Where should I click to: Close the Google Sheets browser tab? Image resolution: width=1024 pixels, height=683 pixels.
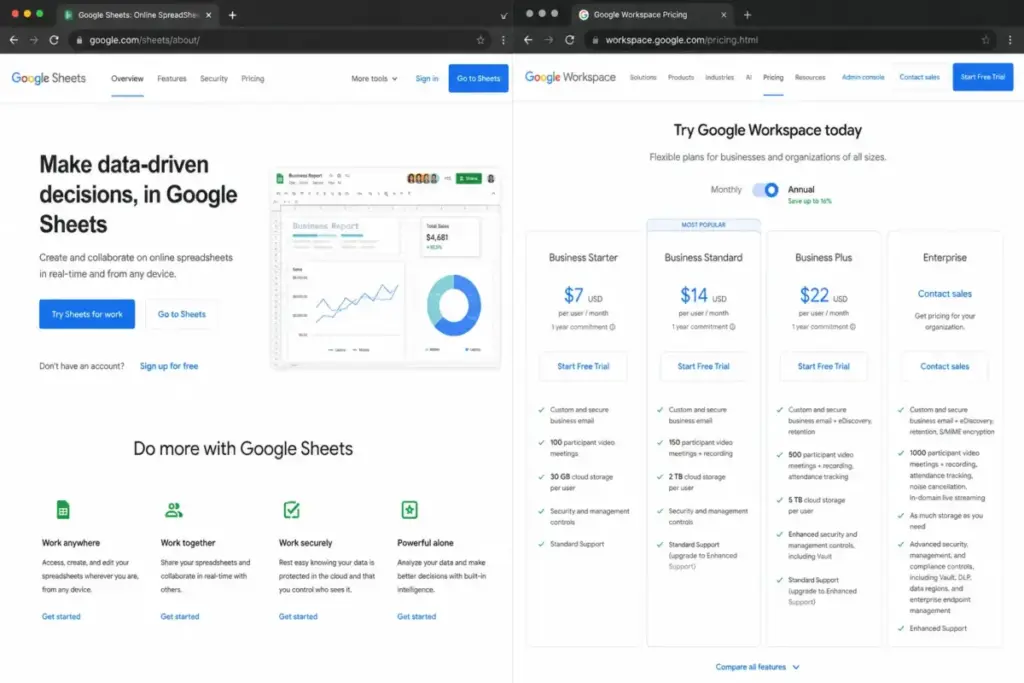(x=208, y=14)
